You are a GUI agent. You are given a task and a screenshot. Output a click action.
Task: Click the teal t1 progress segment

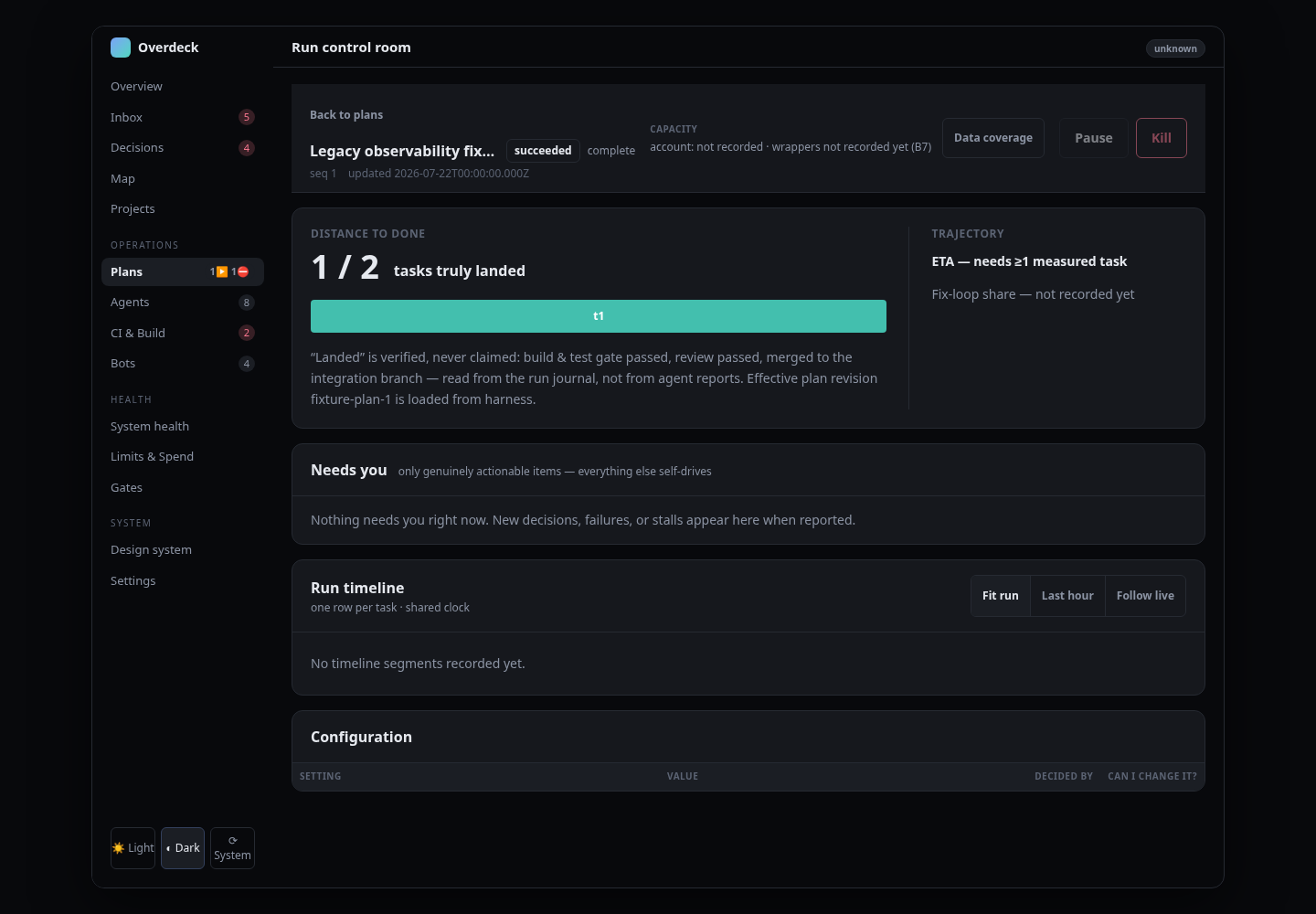point(599,316)
